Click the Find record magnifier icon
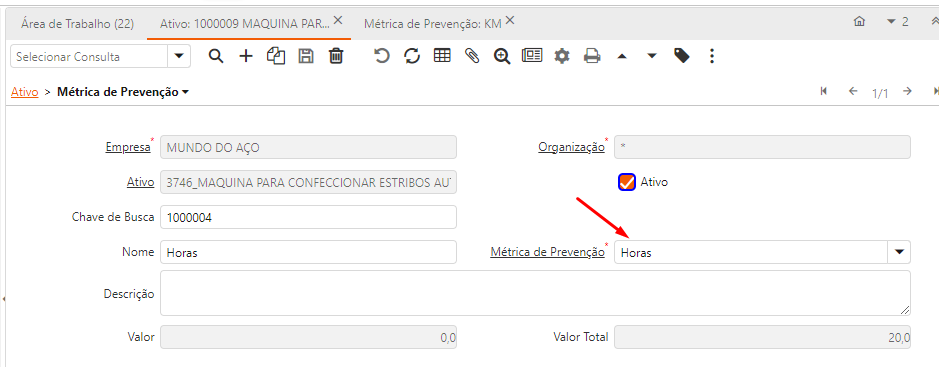The height and width of the screenshot is (367, 939). coord(216,56)
